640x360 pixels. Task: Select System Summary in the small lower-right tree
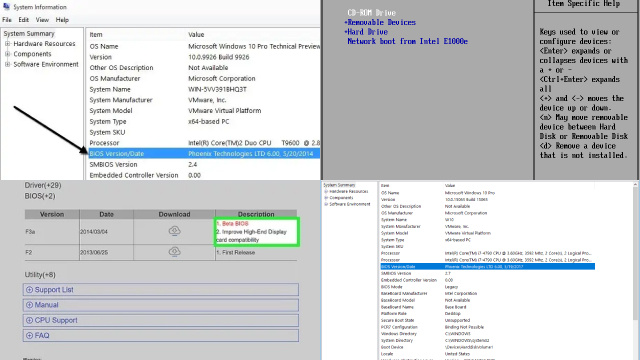coord(339,185)
